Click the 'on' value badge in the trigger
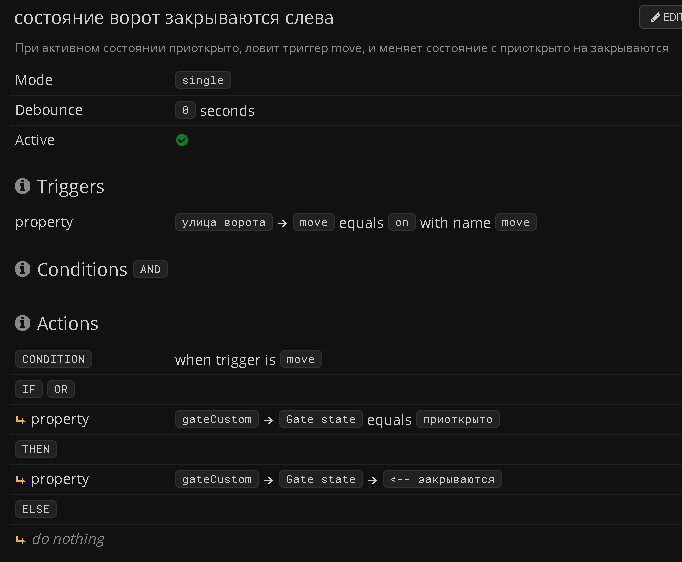Viewport: 682px width, 562px height. click(402, 222)
